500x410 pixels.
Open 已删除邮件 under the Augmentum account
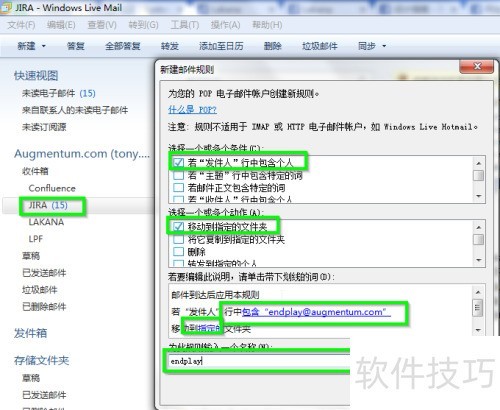tap(44, 307)
